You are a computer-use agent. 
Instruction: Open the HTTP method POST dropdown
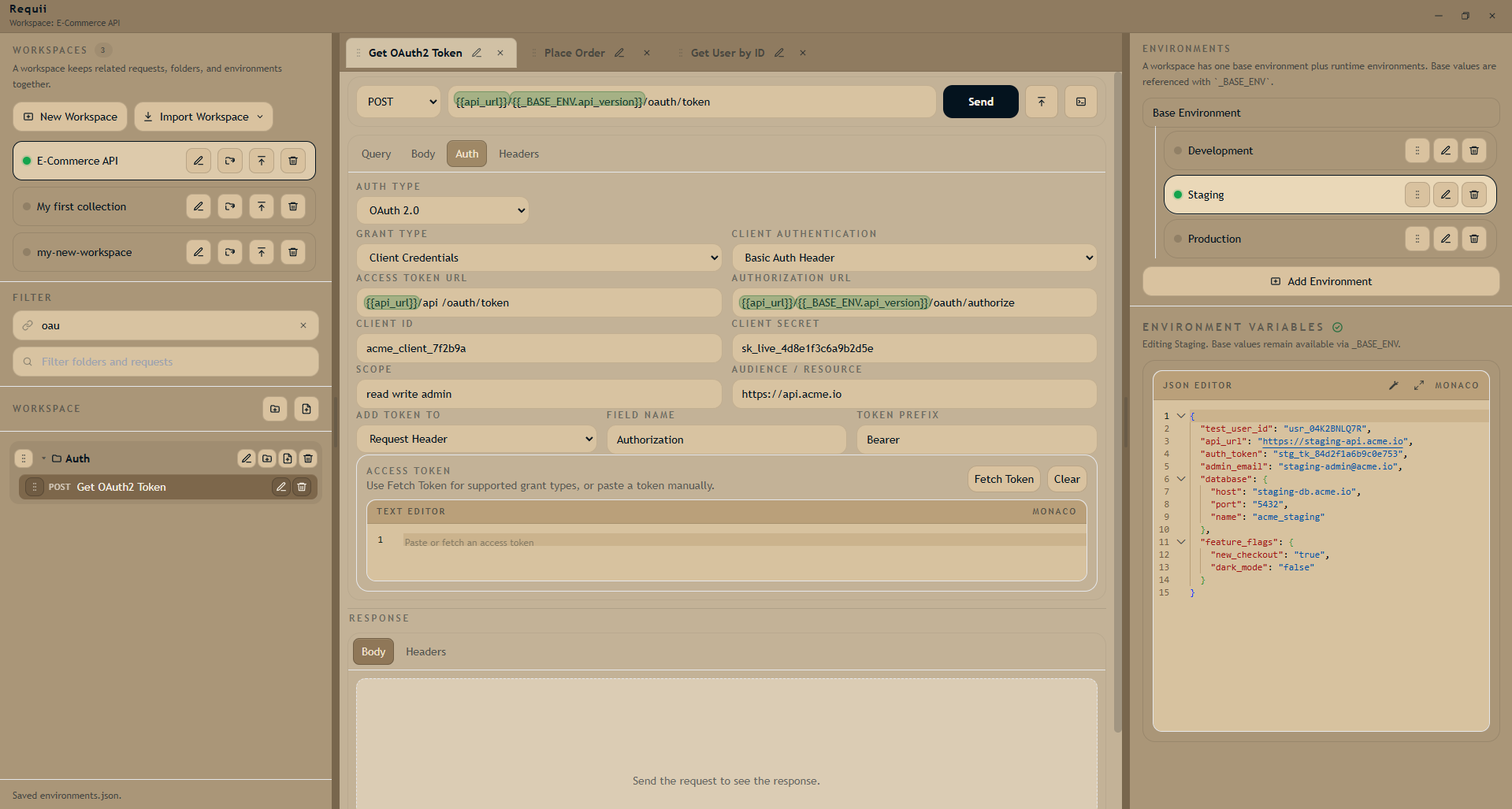tap(399, 102)
